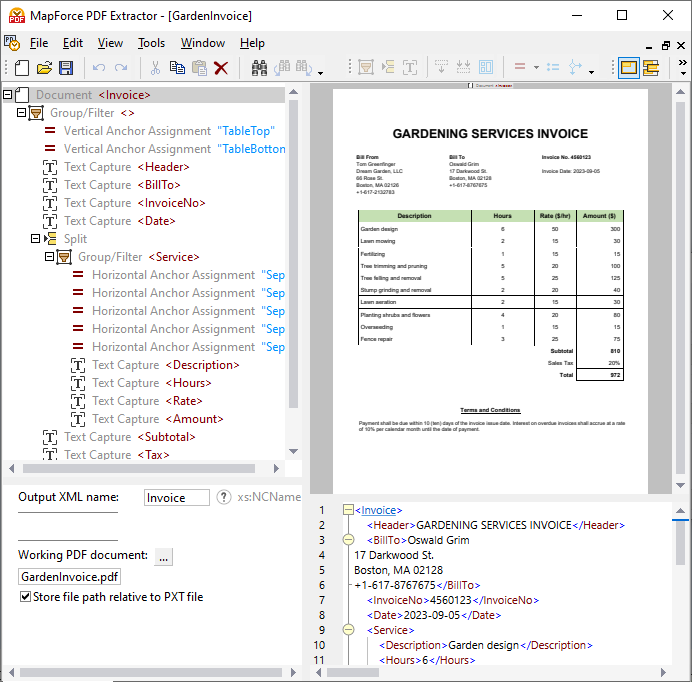692x682 pixels.
Task: Click the red X Delete icon
Action: (x=221, y=68)
